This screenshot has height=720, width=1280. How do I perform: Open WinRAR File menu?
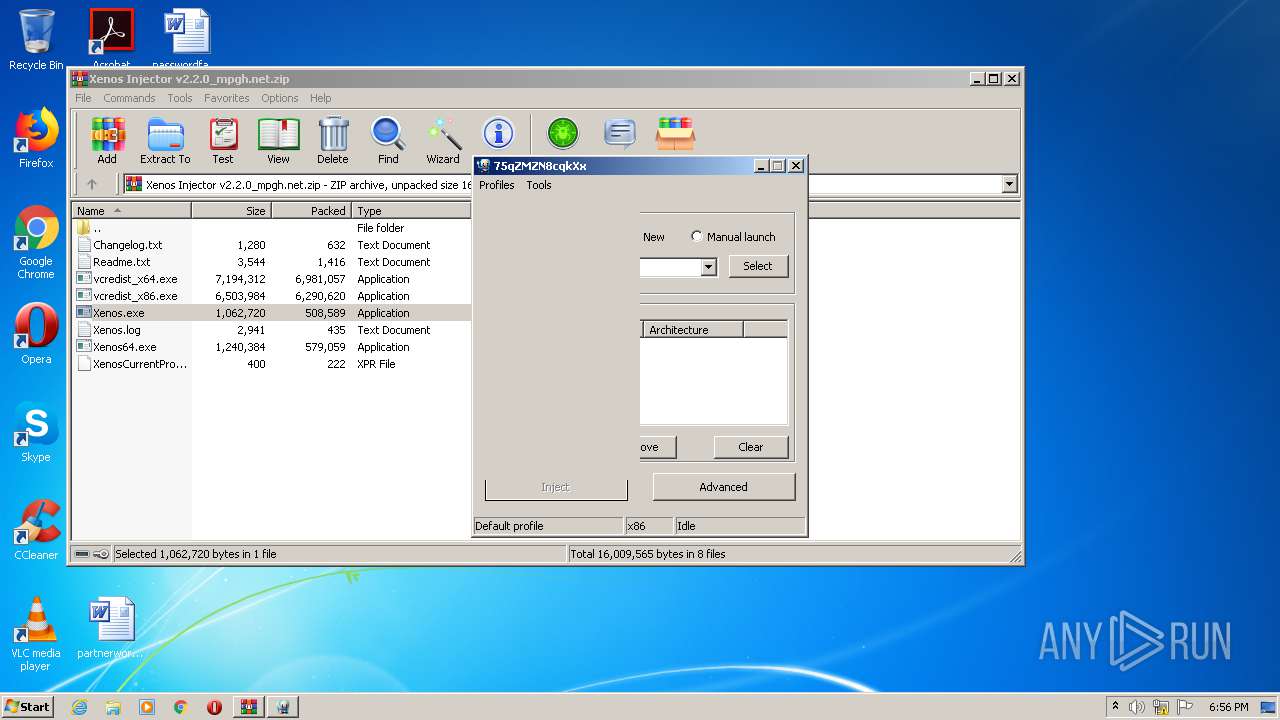coord(83,98)
